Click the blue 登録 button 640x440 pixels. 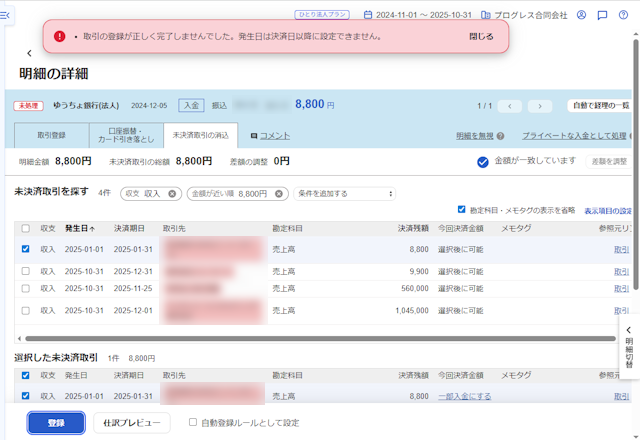point(56,423)
